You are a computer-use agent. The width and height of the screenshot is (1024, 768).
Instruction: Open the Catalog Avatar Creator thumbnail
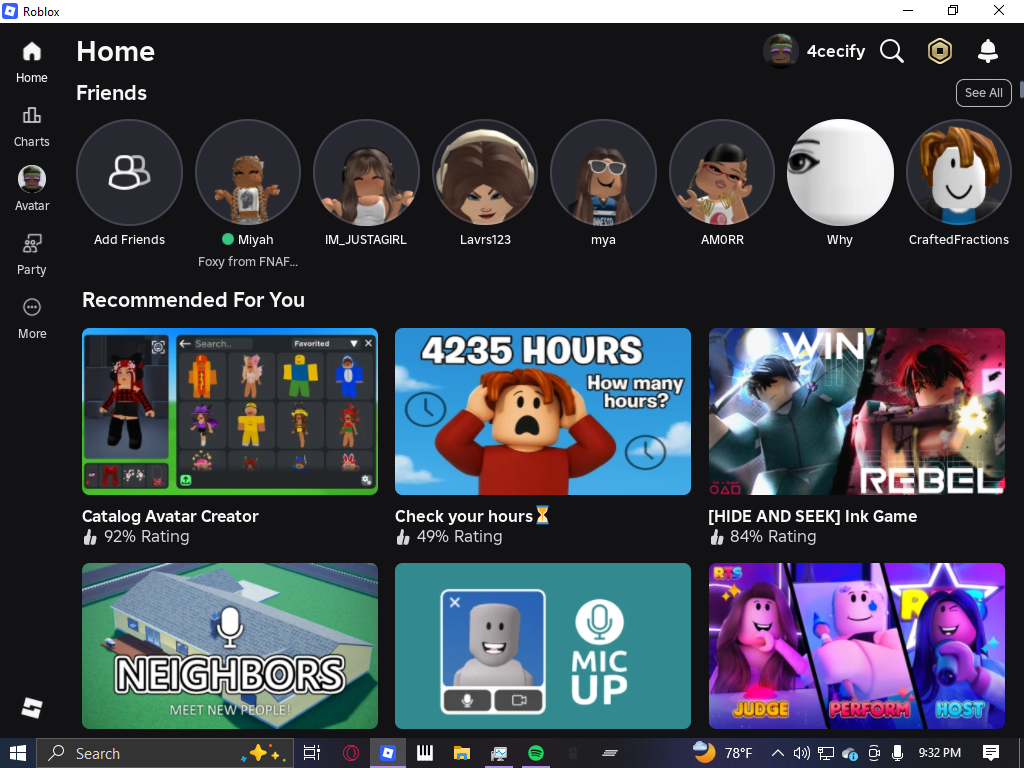[230, 411]
